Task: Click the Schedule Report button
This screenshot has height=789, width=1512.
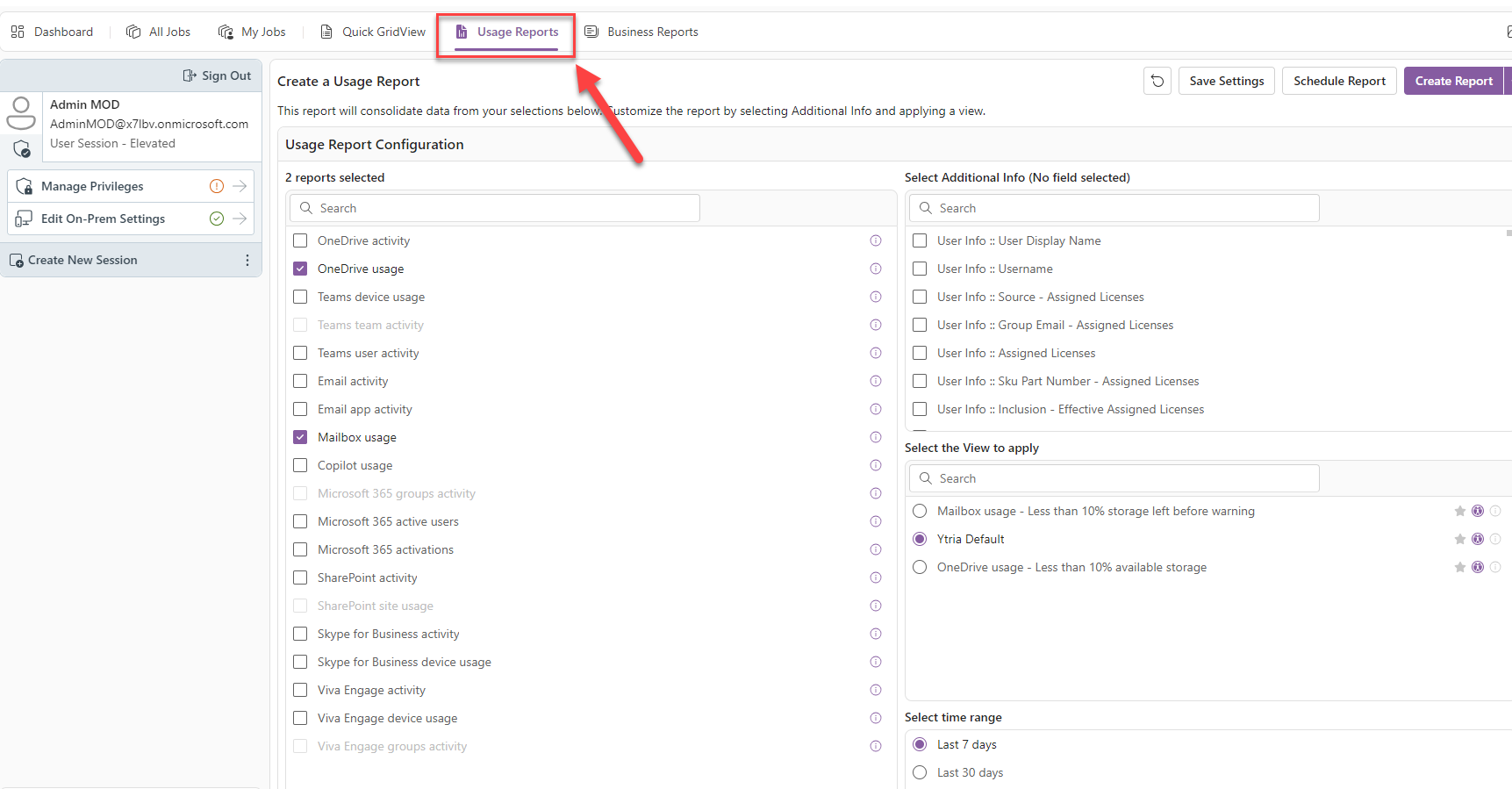Action: [1339, 81]
